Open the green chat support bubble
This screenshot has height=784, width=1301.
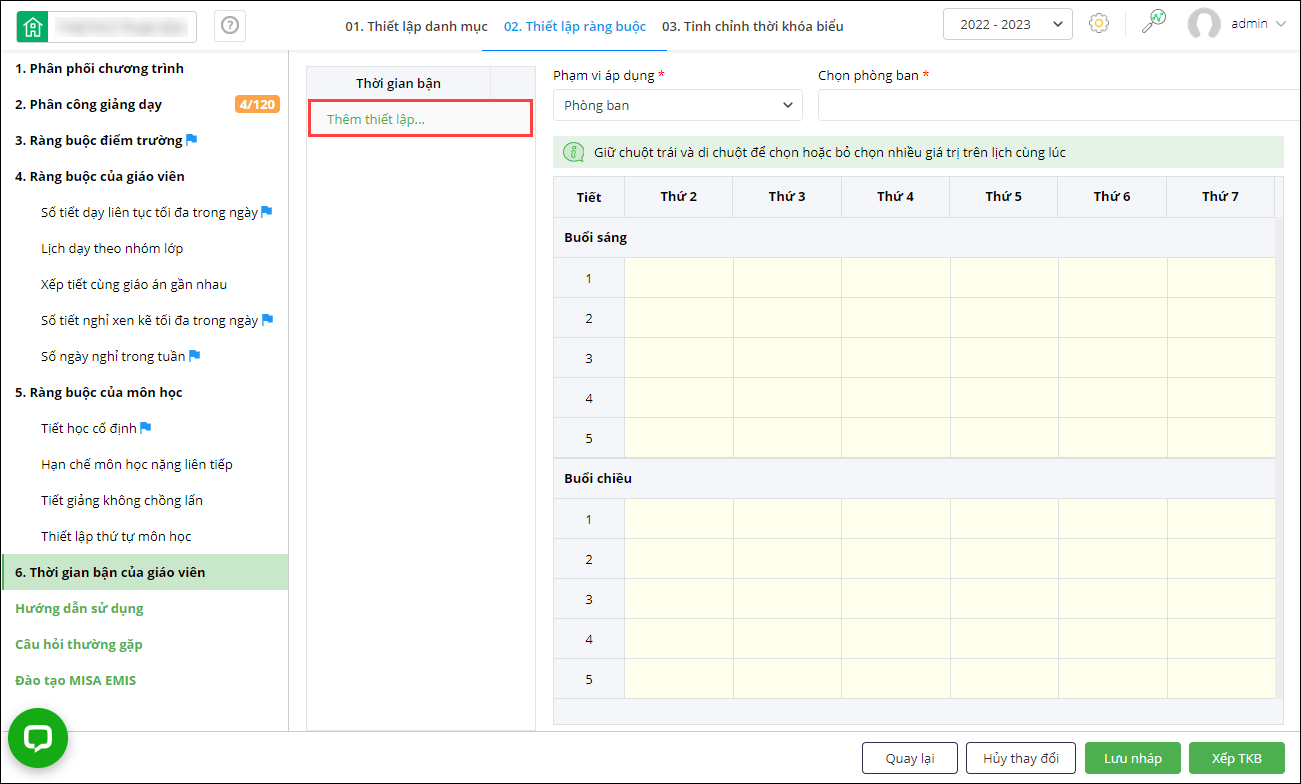click(38, 738)
